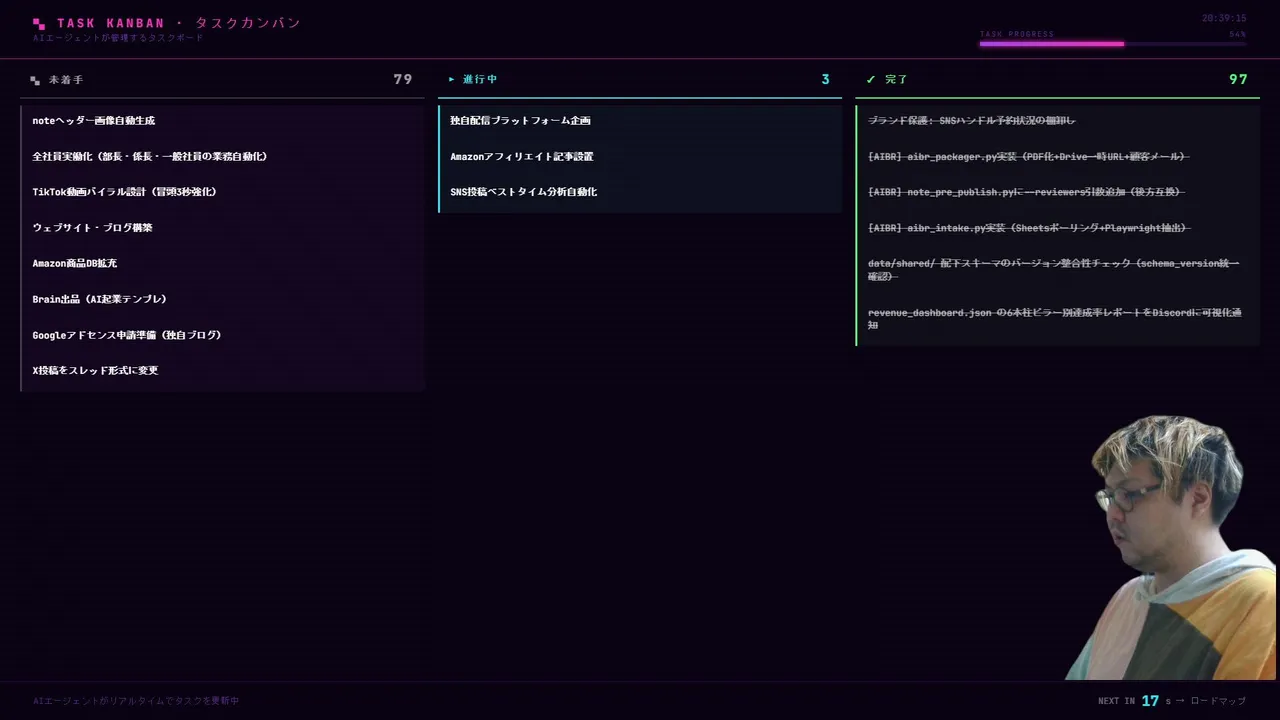The width and height of the screenshot is (1280, 720).
Task: Click the green 完了 checkmark icon
Action: tap(871, 79)
